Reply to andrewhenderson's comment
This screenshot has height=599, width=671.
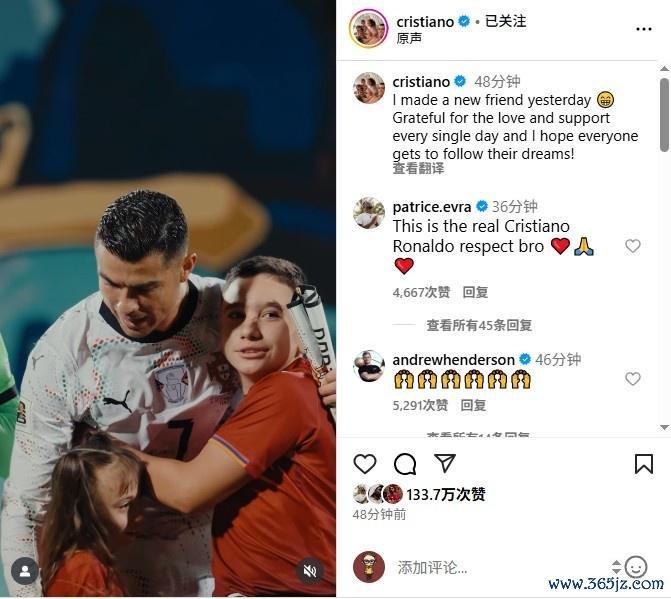473,405
